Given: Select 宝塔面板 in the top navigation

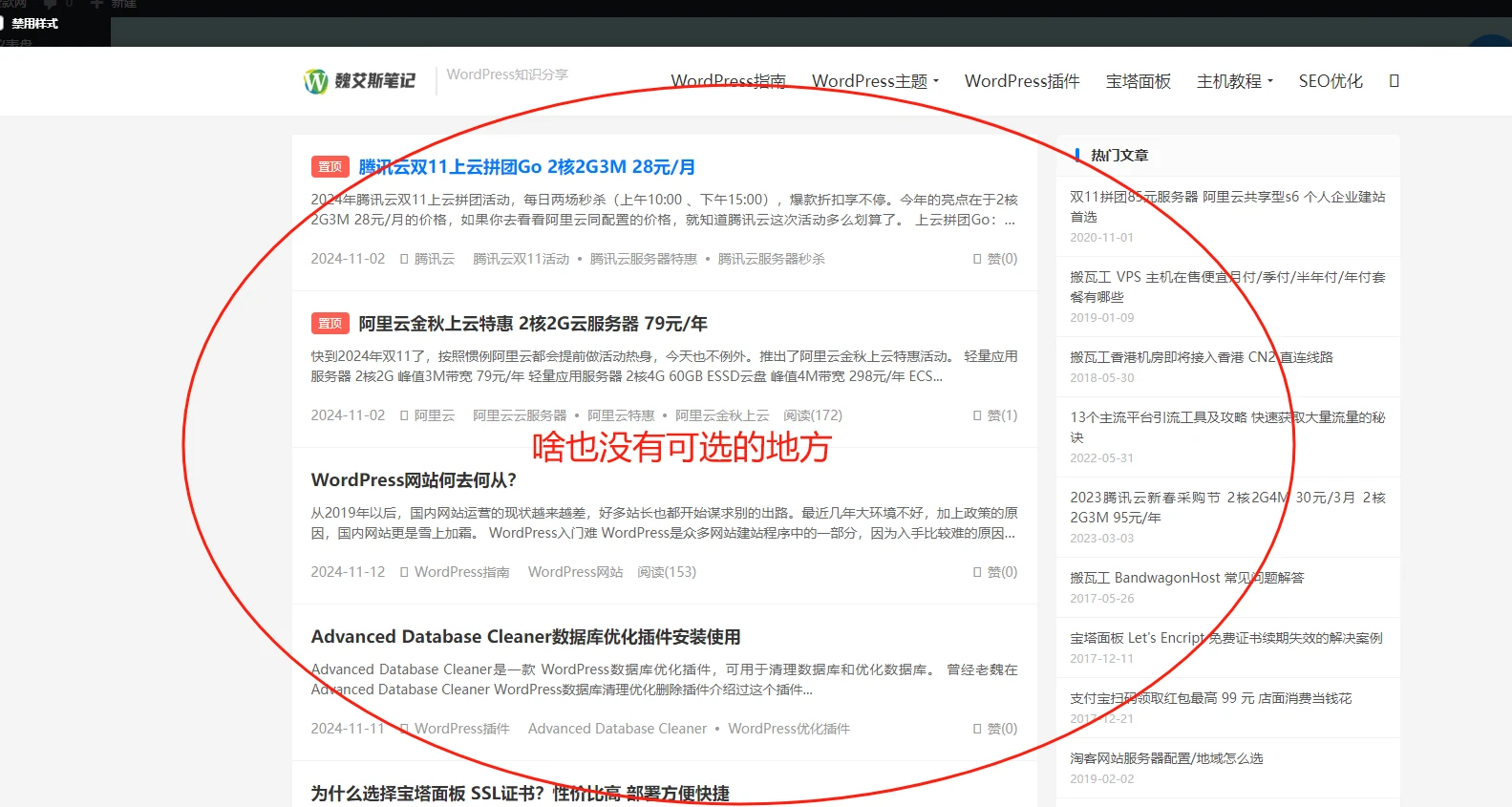Looking at the screenshot, I should tap(1138, 81).
